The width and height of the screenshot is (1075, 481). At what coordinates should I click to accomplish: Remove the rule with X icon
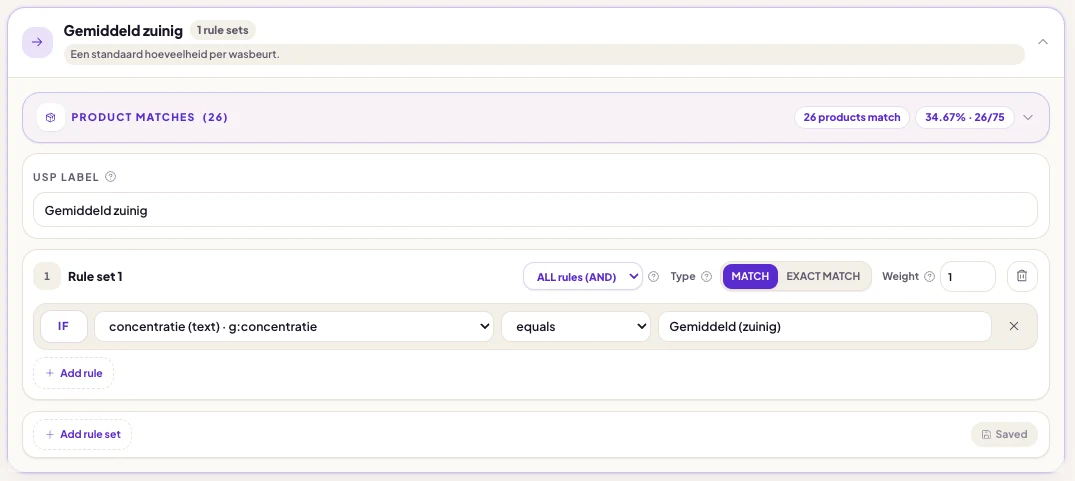coord(1014,327)
